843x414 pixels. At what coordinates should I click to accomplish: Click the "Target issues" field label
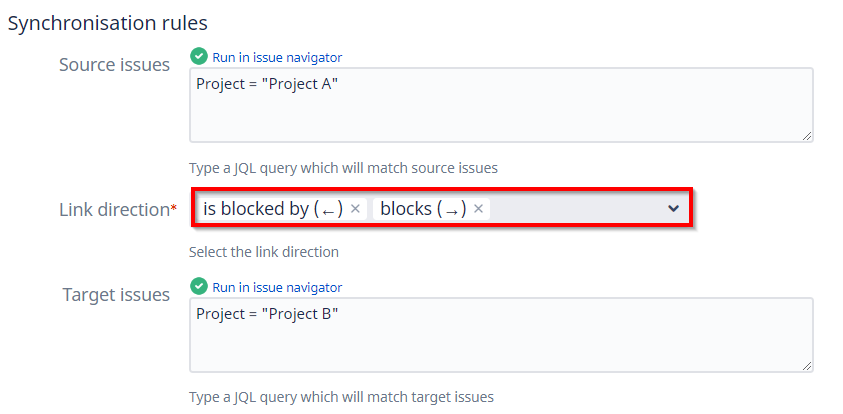point(116,295)
